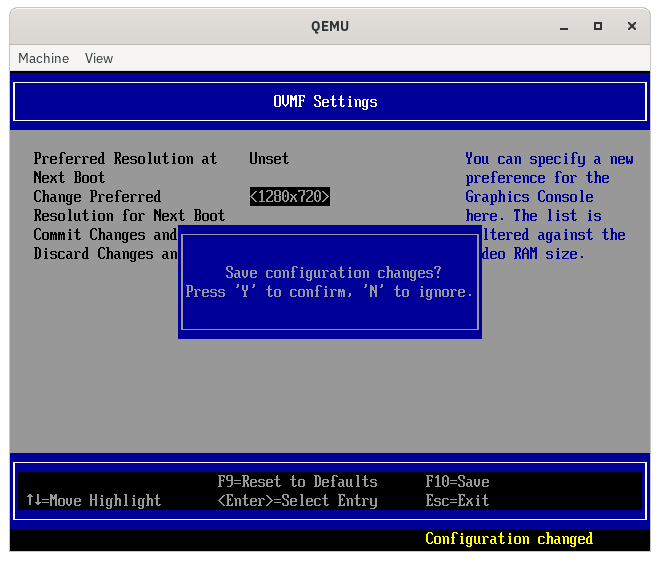Click the Unset resolution value
This screenshot has width=660, height=561.
(269, 159)
